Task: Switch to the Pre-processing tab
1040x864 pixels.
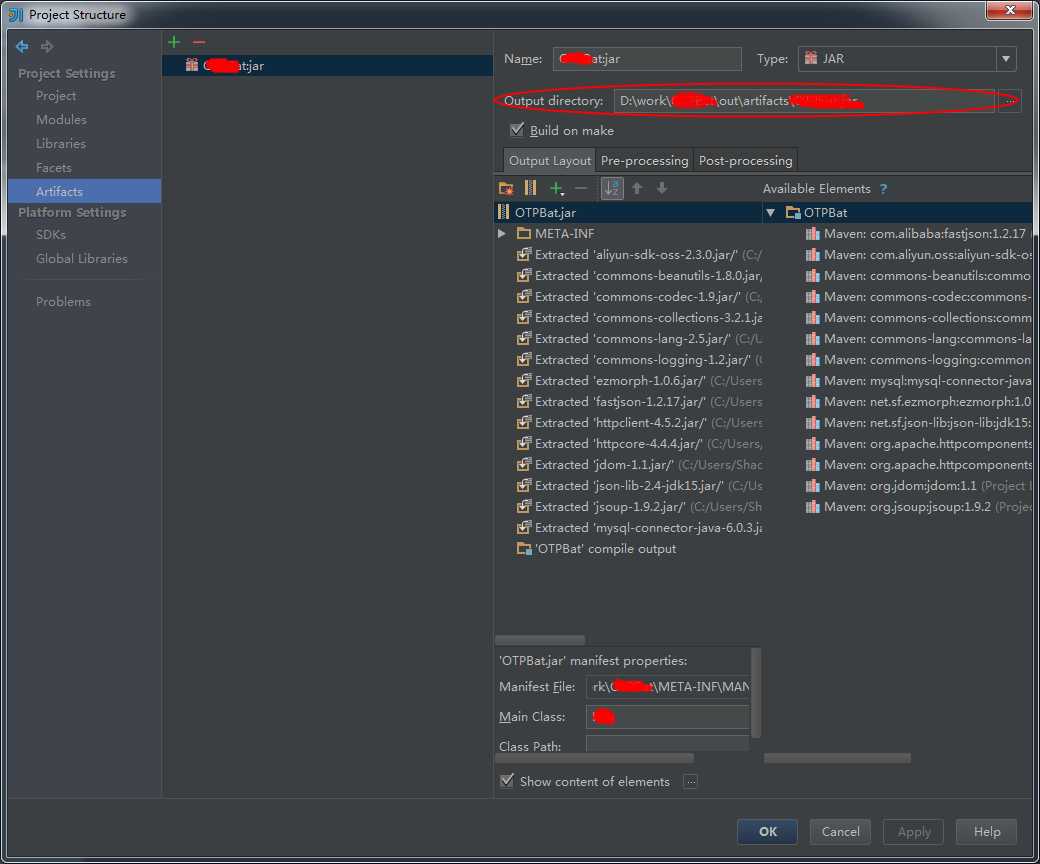Action: coord(644,160)
